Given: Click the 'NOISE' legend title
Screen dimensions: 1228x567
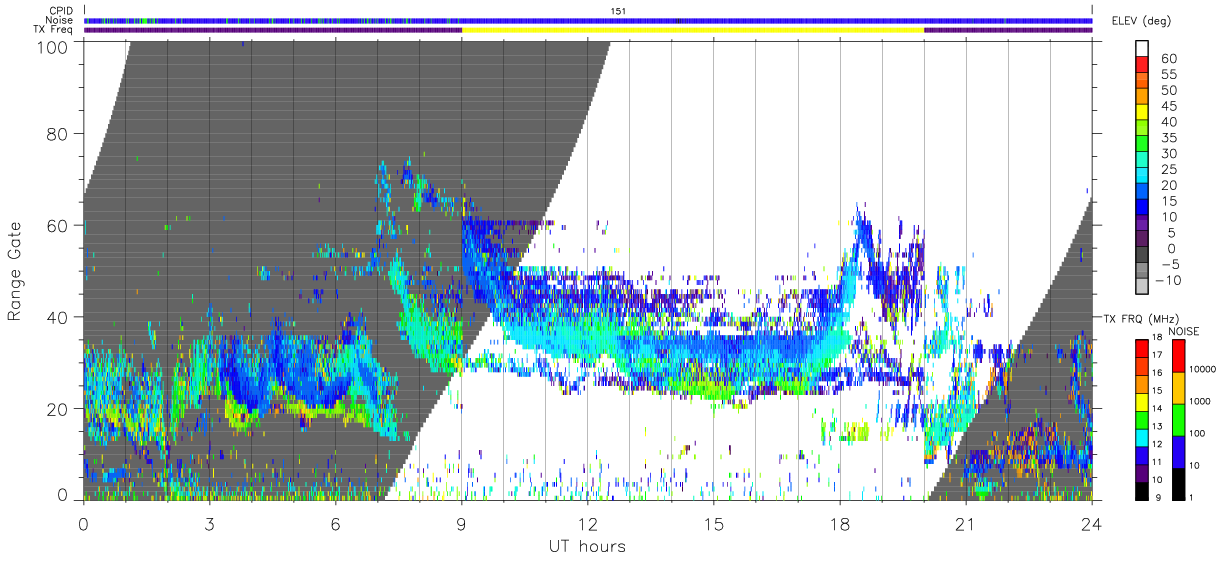Looking at the screenshot, I should [1186, 331].
